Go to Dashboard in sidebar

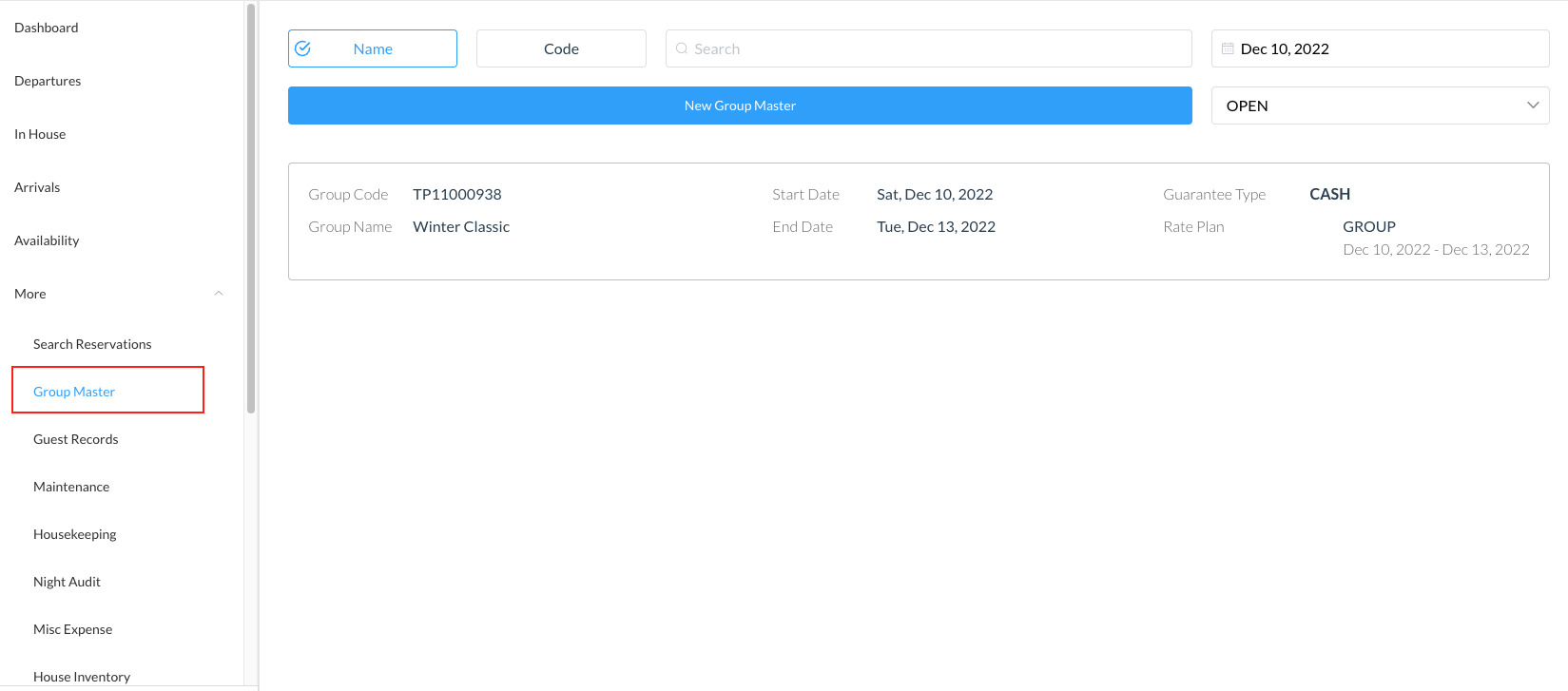point(47,28)
